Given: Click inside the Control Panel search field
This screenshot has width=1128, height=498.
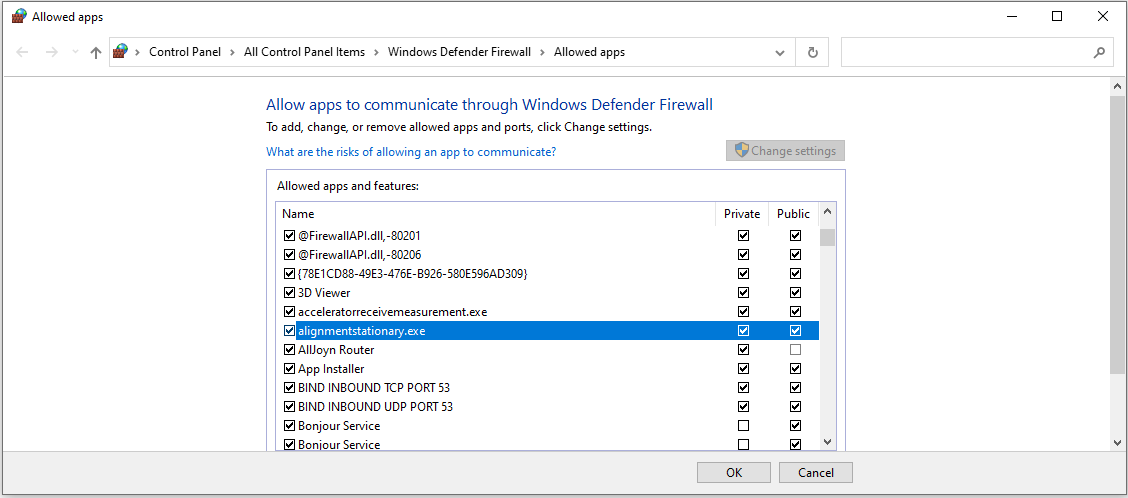Looking at the screenshot, I should tap(966, 53).
